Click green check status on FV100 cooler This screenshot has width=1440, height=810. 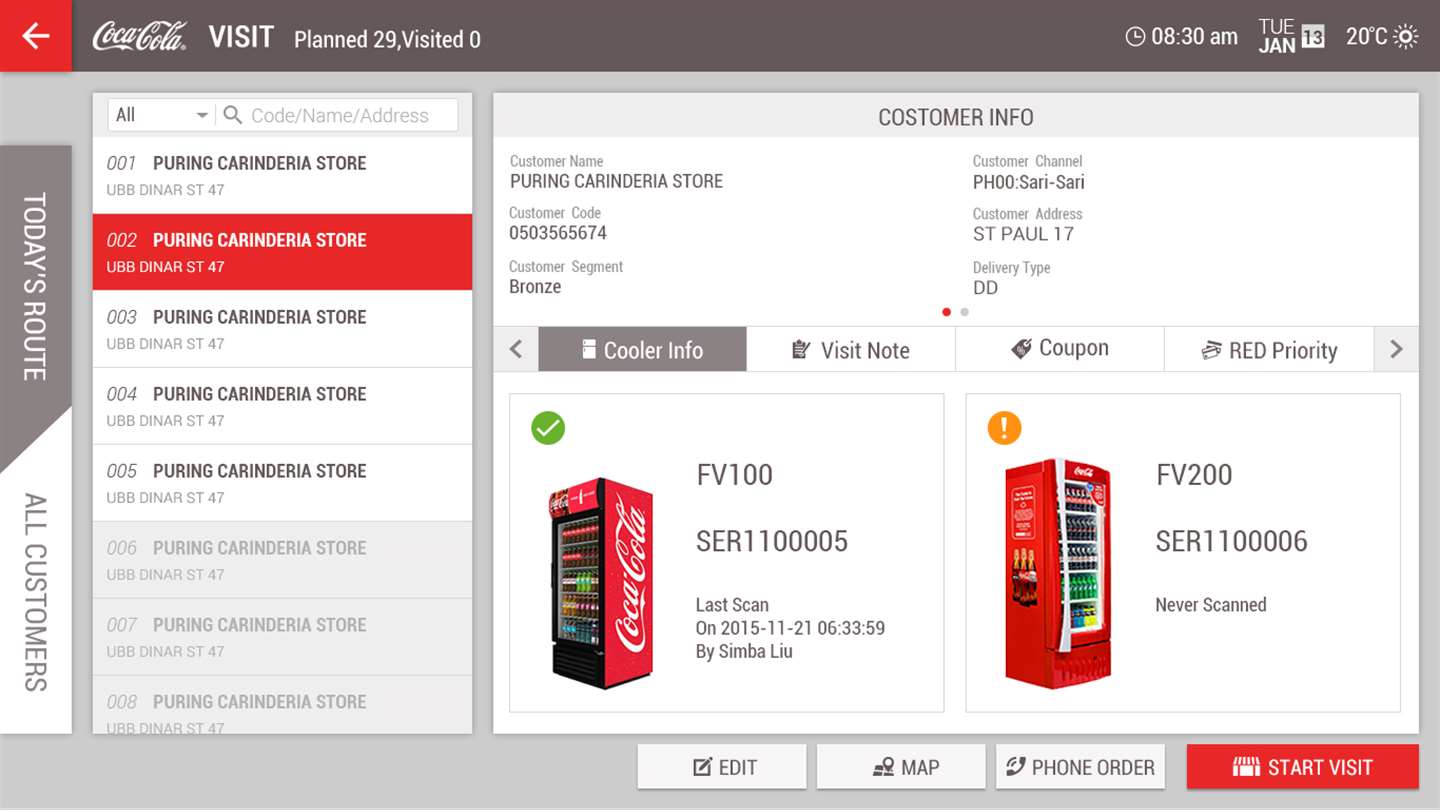click(548, 428)
